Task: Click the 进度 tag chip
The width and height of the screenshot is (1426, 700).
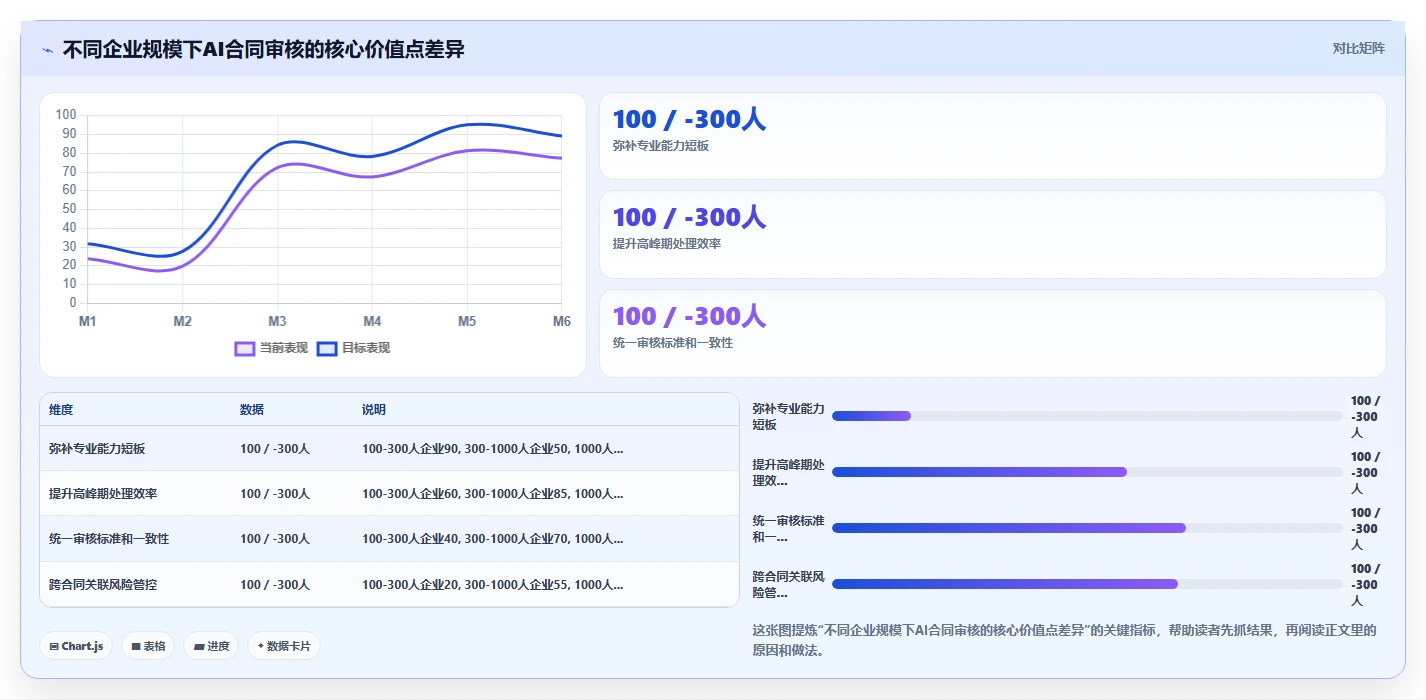Action: click(x=211, y=646)
